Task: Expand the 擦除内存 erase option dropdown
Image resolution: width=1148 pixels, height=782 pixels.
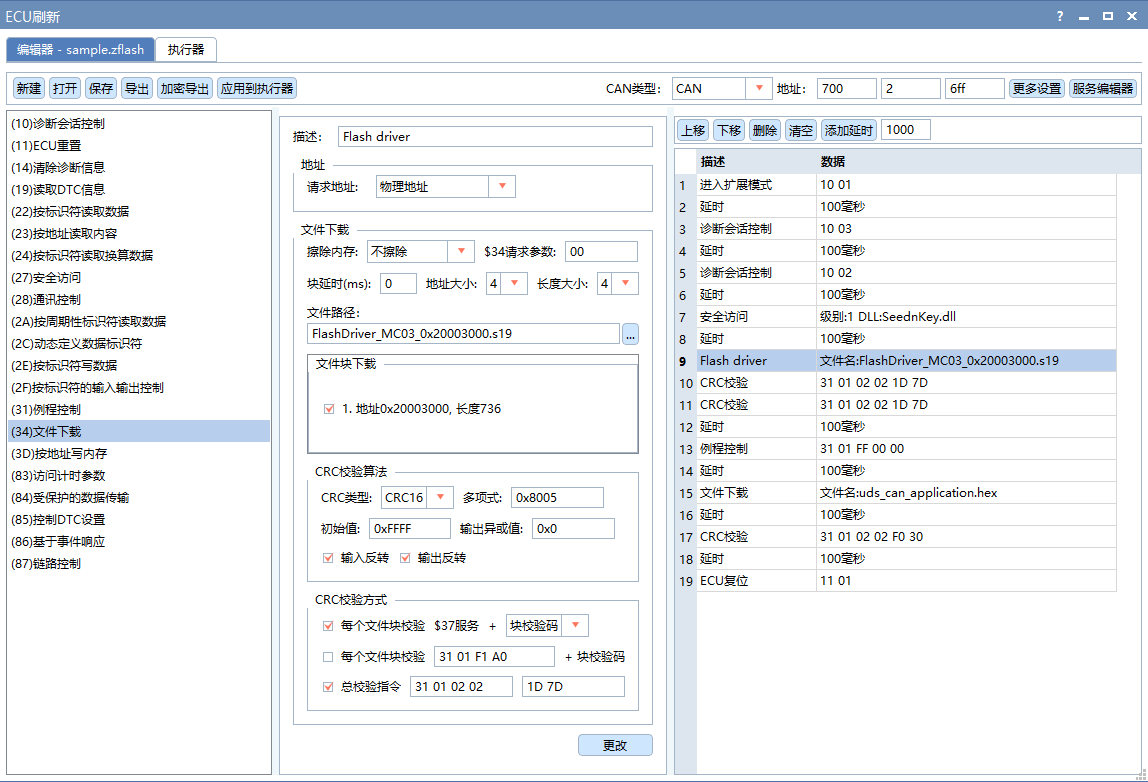Action: 460,251
